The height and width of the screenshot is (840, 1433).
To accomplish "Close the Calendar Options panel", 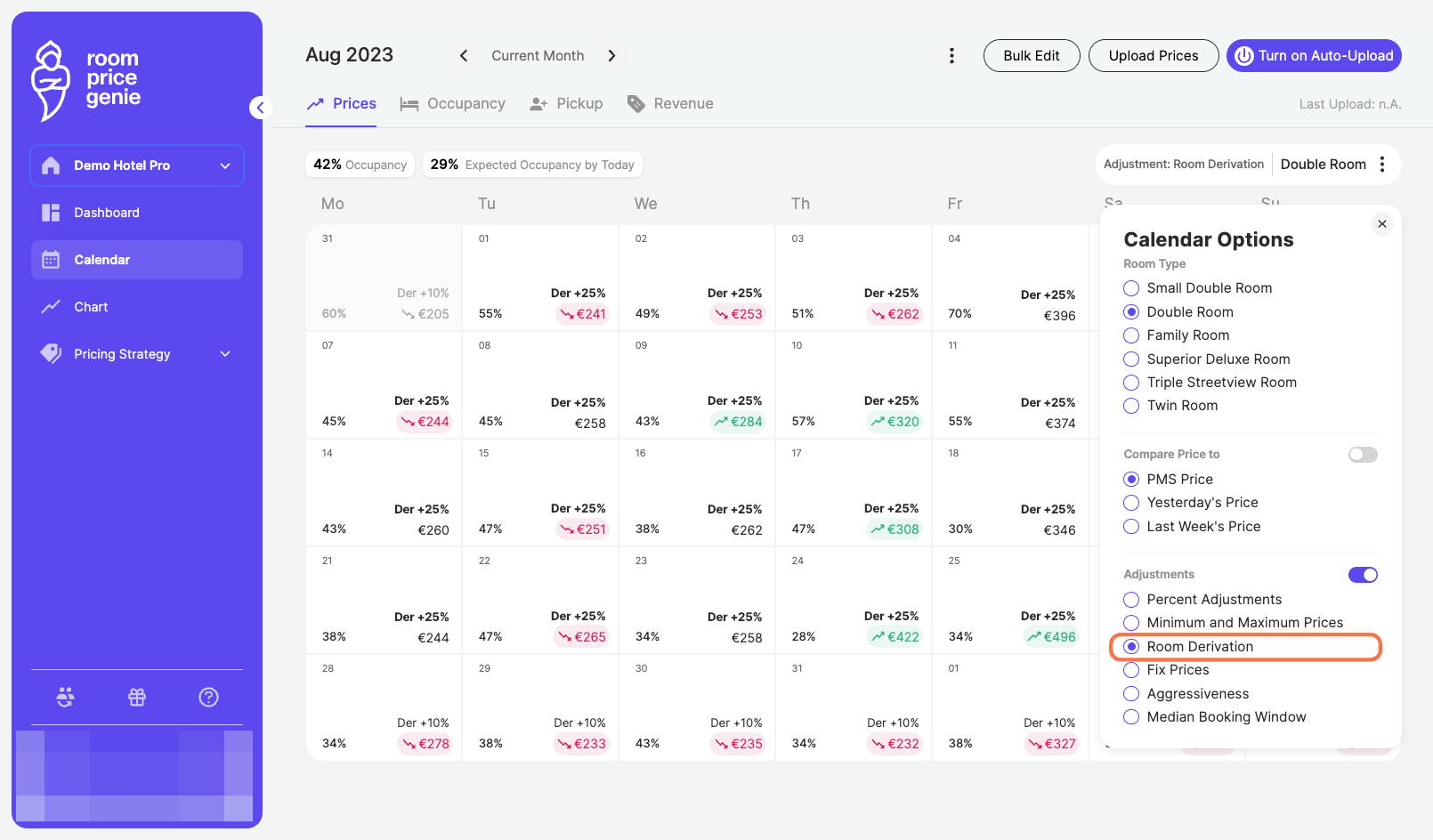I will pos(1382,223).
